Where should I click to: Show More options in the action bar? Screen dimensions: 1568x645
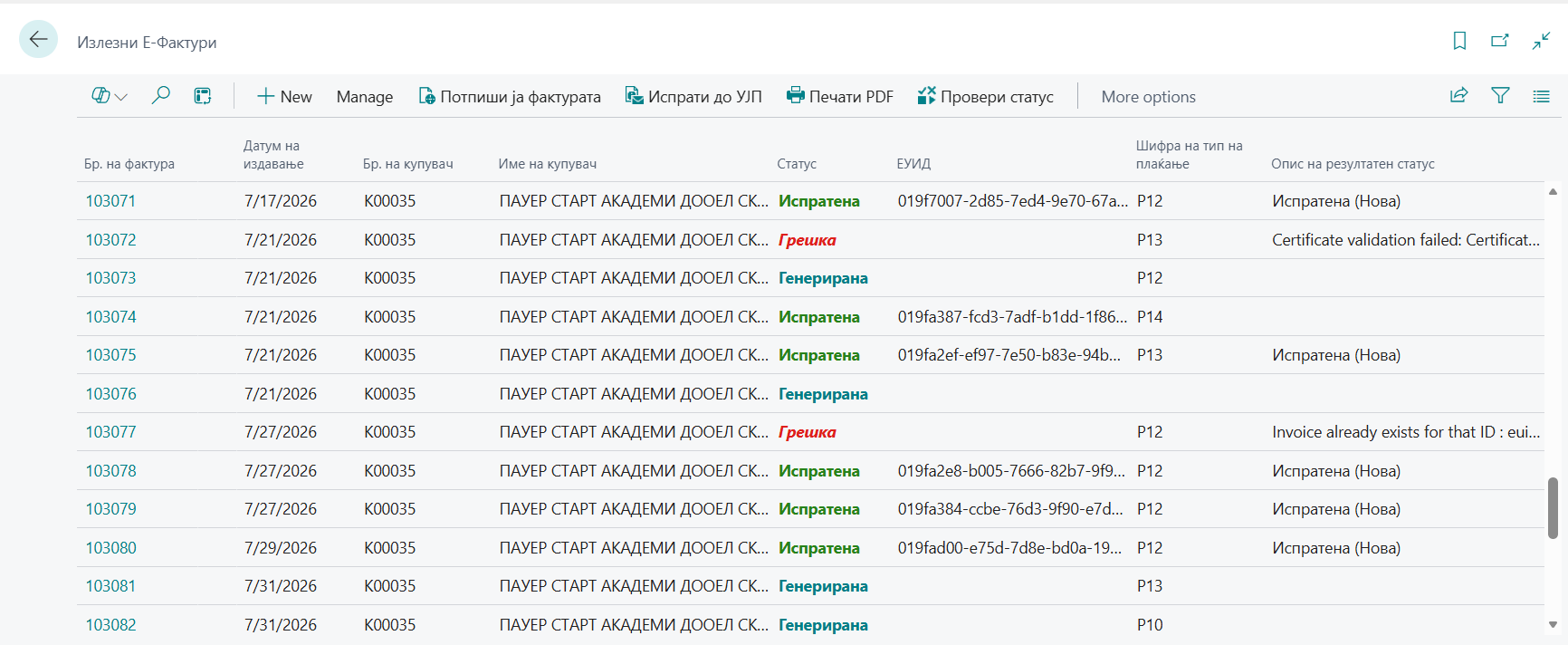point(1148,97)
